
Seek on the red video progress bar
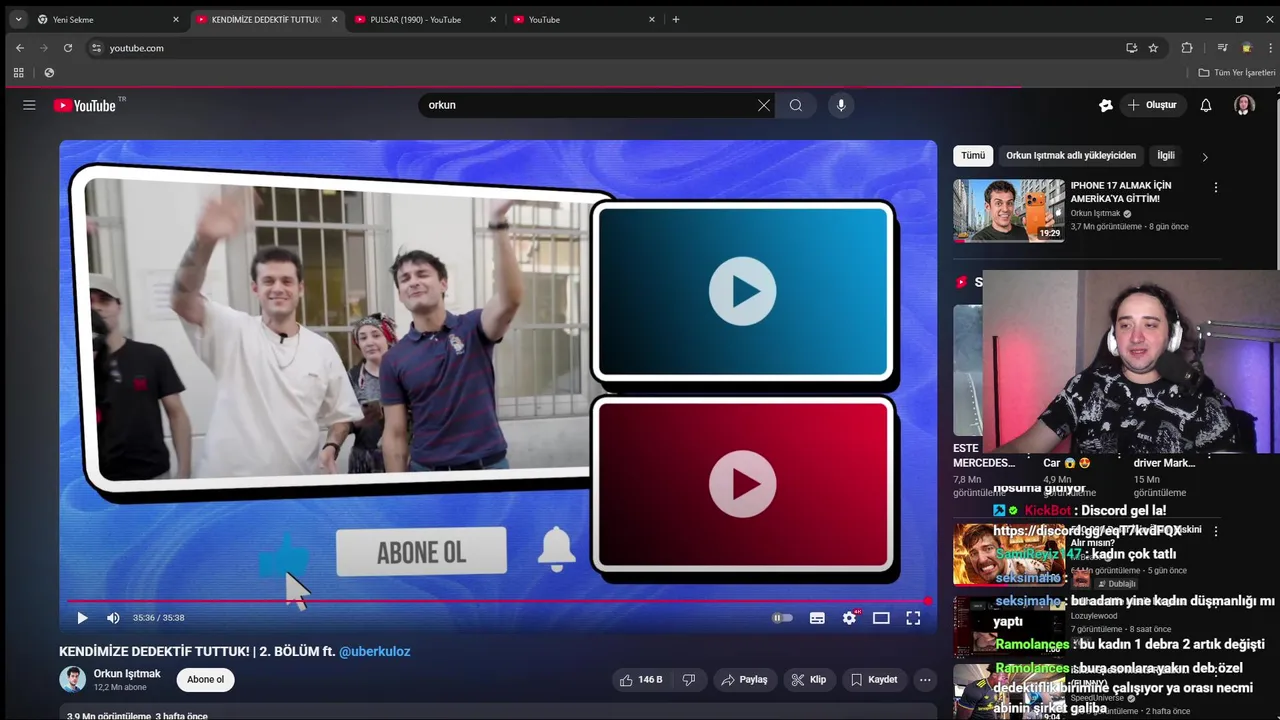click(x=498, y=601)
